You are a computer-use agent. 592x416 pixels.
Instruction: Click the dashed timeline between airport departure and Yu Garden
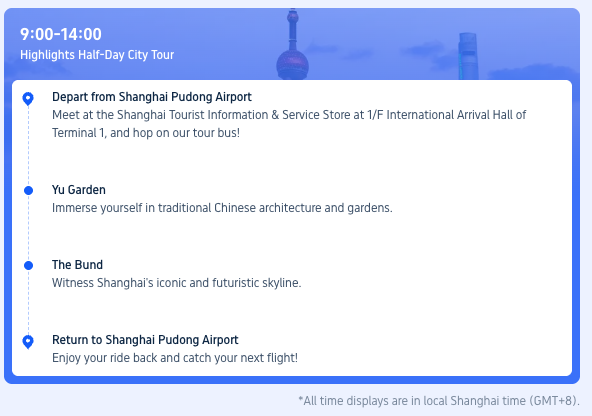28,146
